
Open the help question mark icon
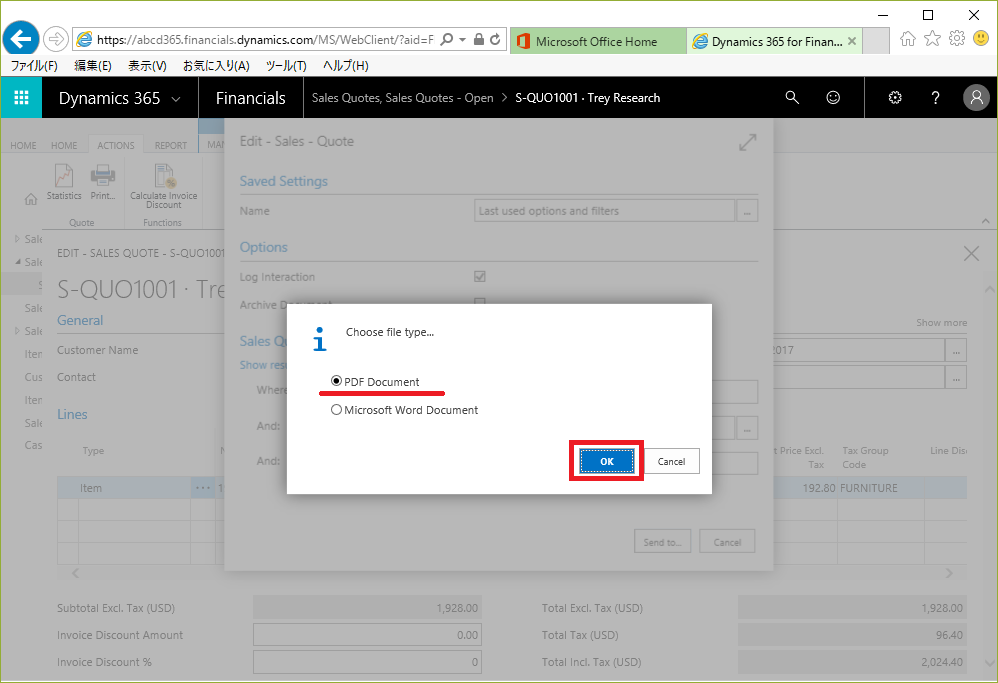point(935,97)
